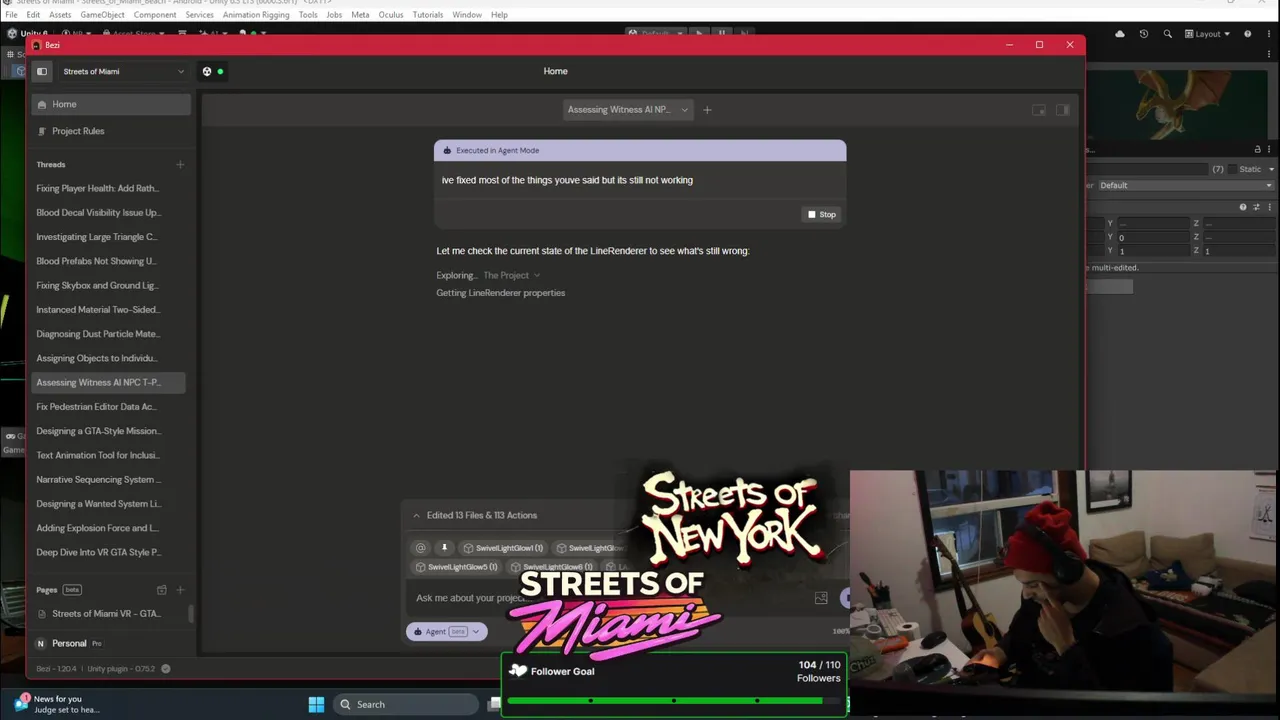Open Transform component help icon
The height and width of the screenshot is (720, 1280).
1243,207
